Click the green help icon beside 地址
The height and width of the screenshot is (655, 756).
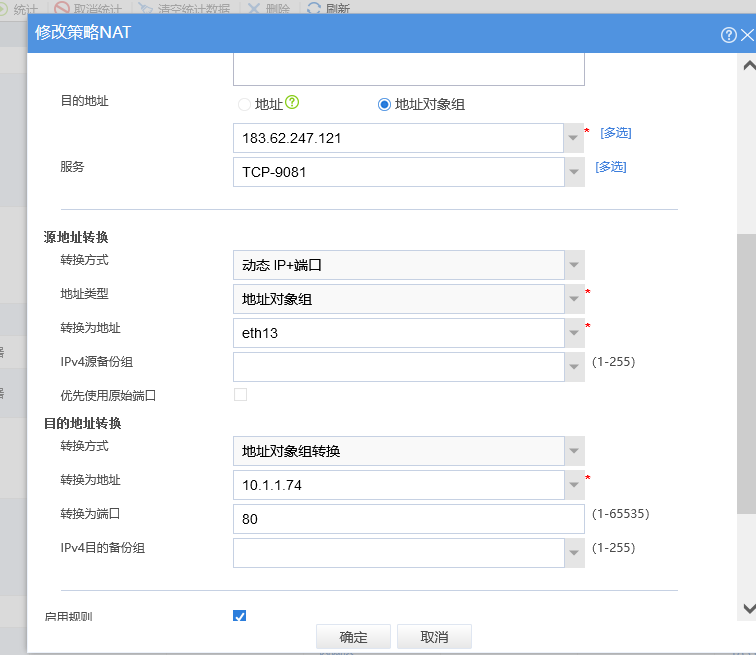pos(292,102)
